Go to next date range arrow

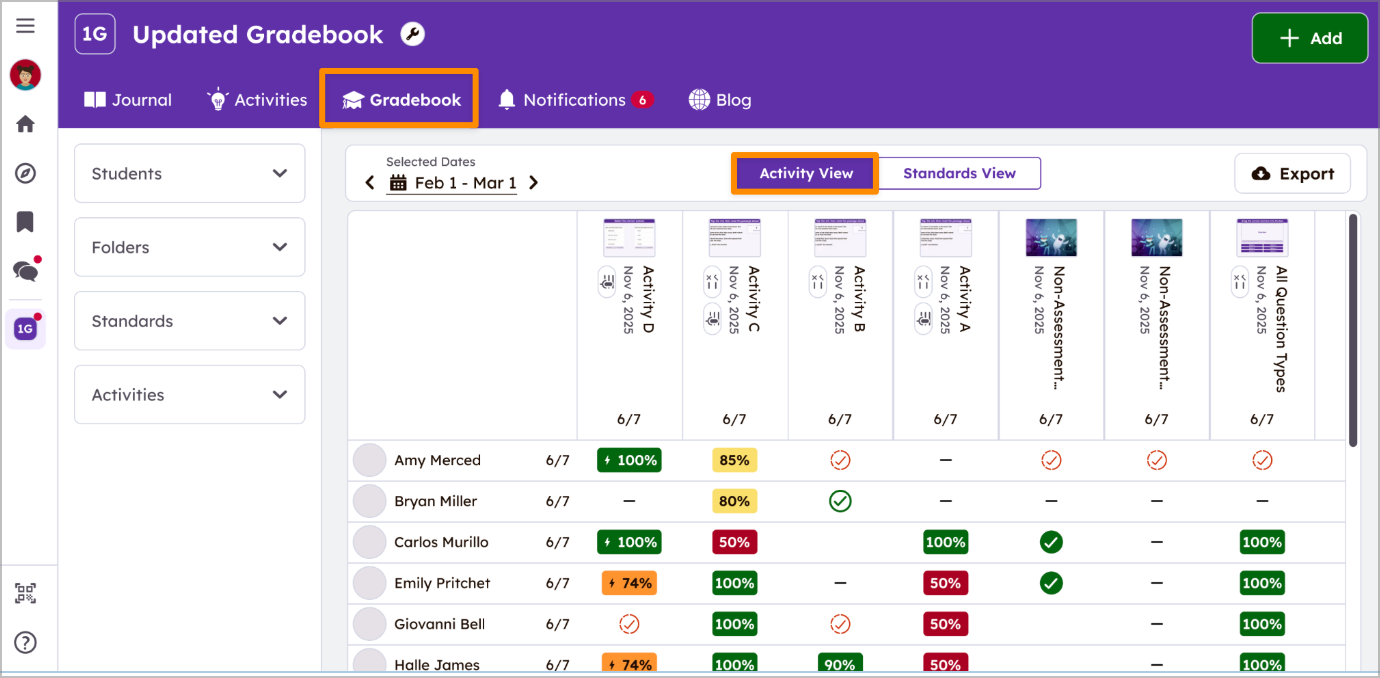tap(534, 183)
